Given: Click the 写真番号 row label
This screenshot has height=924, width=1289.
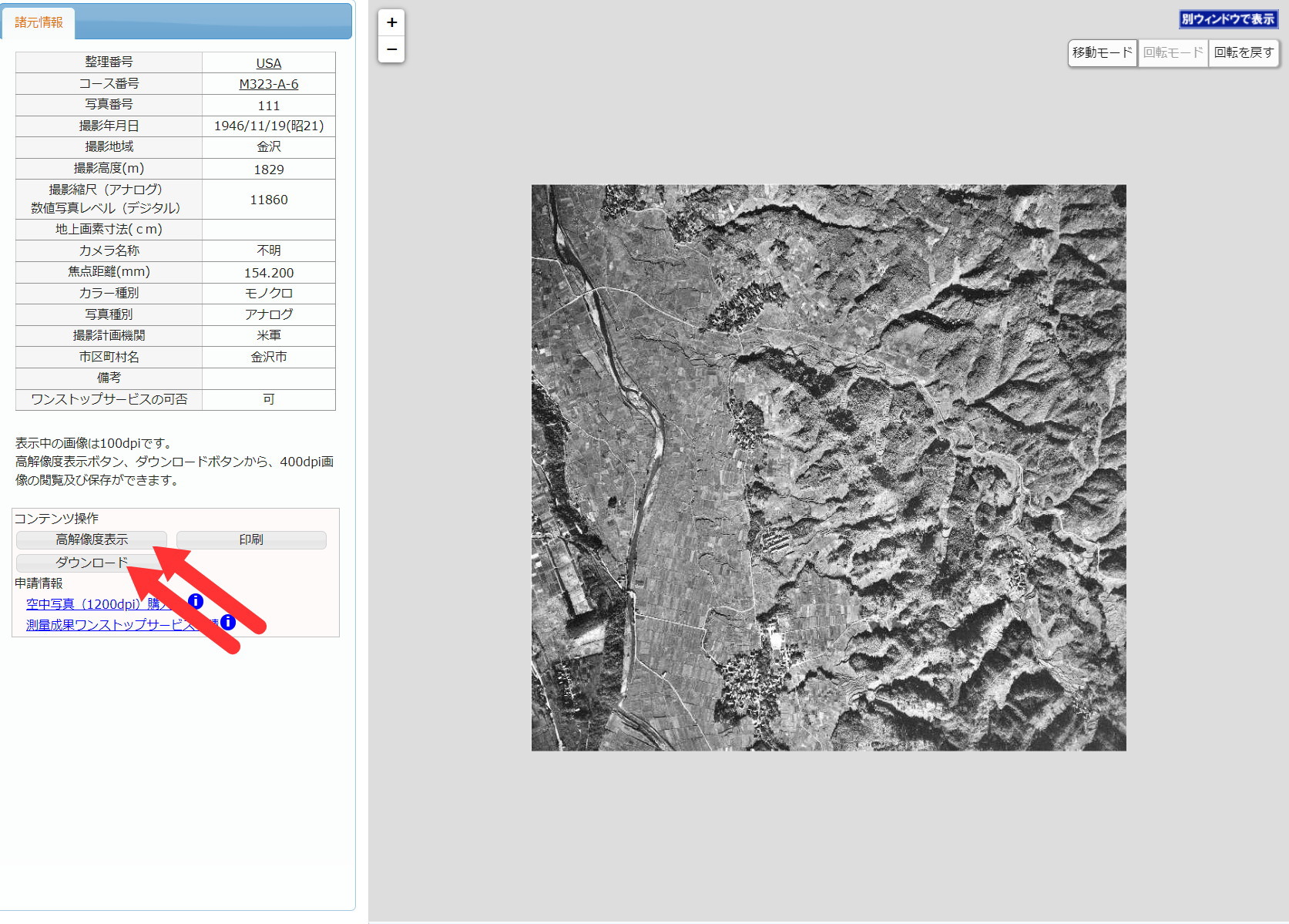Looking at the screenshot, I should coord(109,104).
